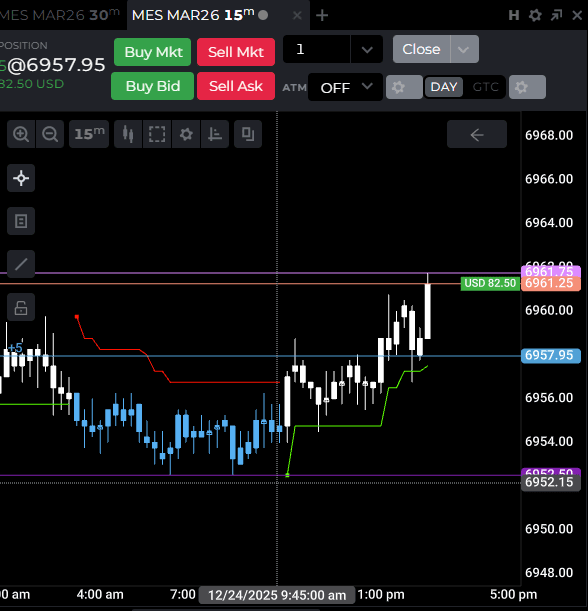Click the 1:00 pm time axis label
Image resolution: width=588 pixels, height=611 pixels.
(x=381, y=595)
